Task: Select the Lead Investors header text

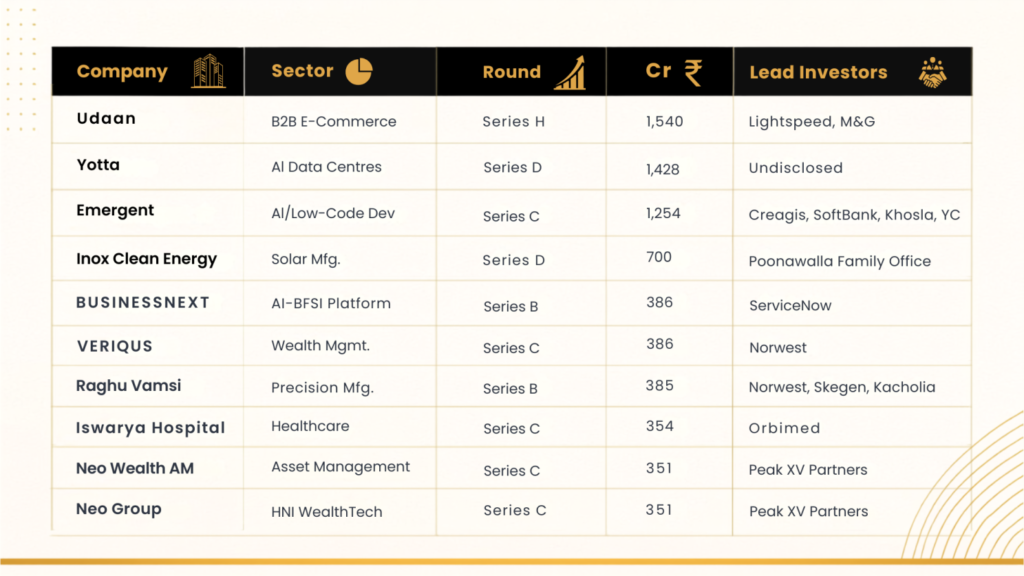Action: (x=818, y=72)
